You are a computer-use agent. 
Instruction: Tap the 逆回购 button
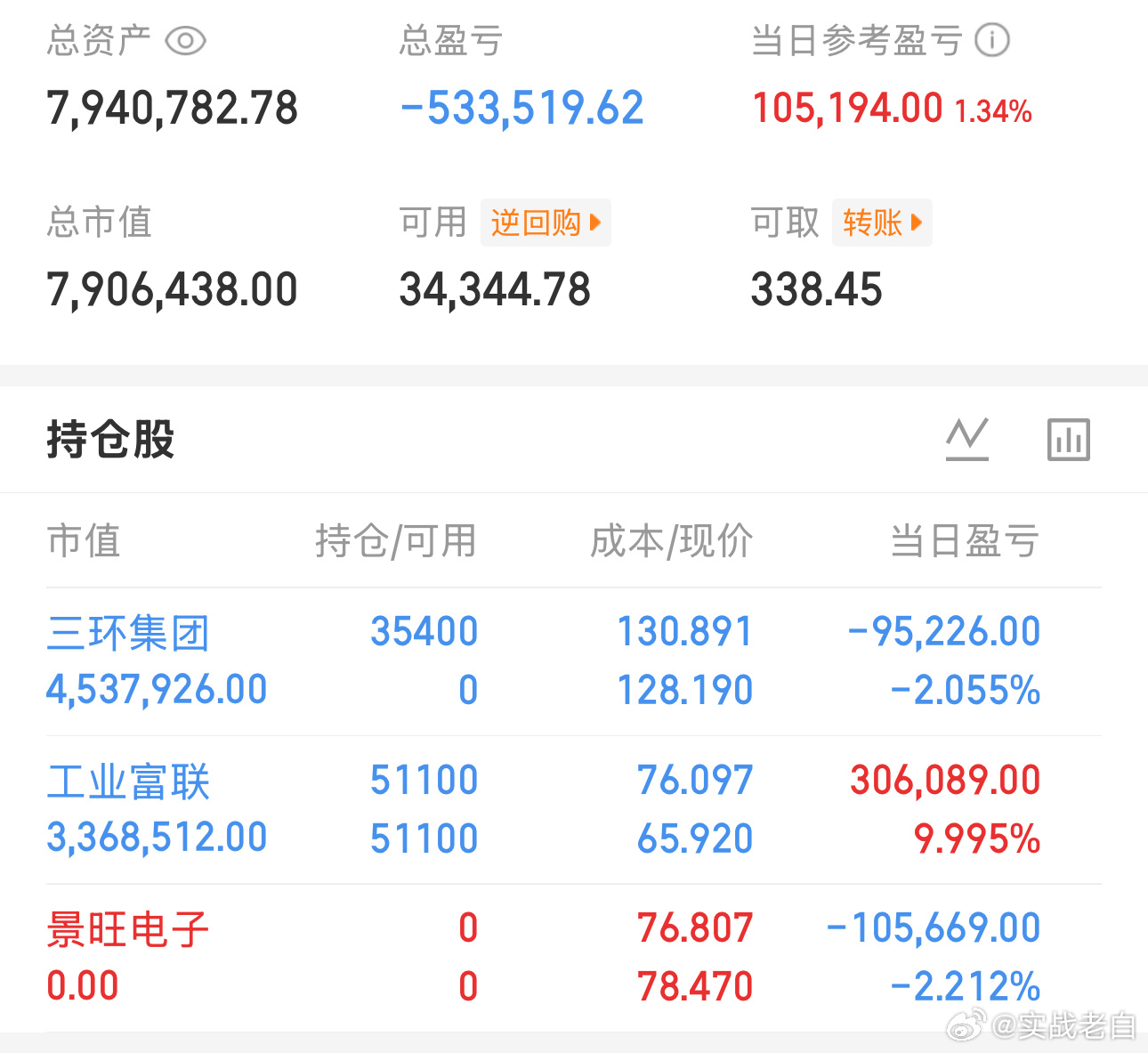(x=546, y=223)
